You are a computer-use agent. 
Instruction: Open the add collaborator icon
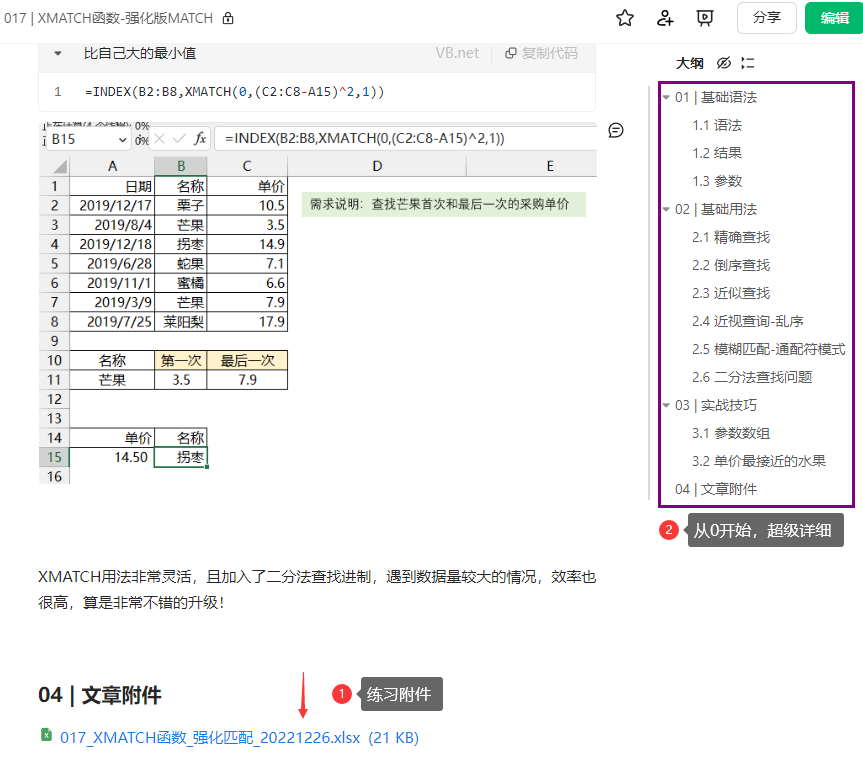(665, 18)
